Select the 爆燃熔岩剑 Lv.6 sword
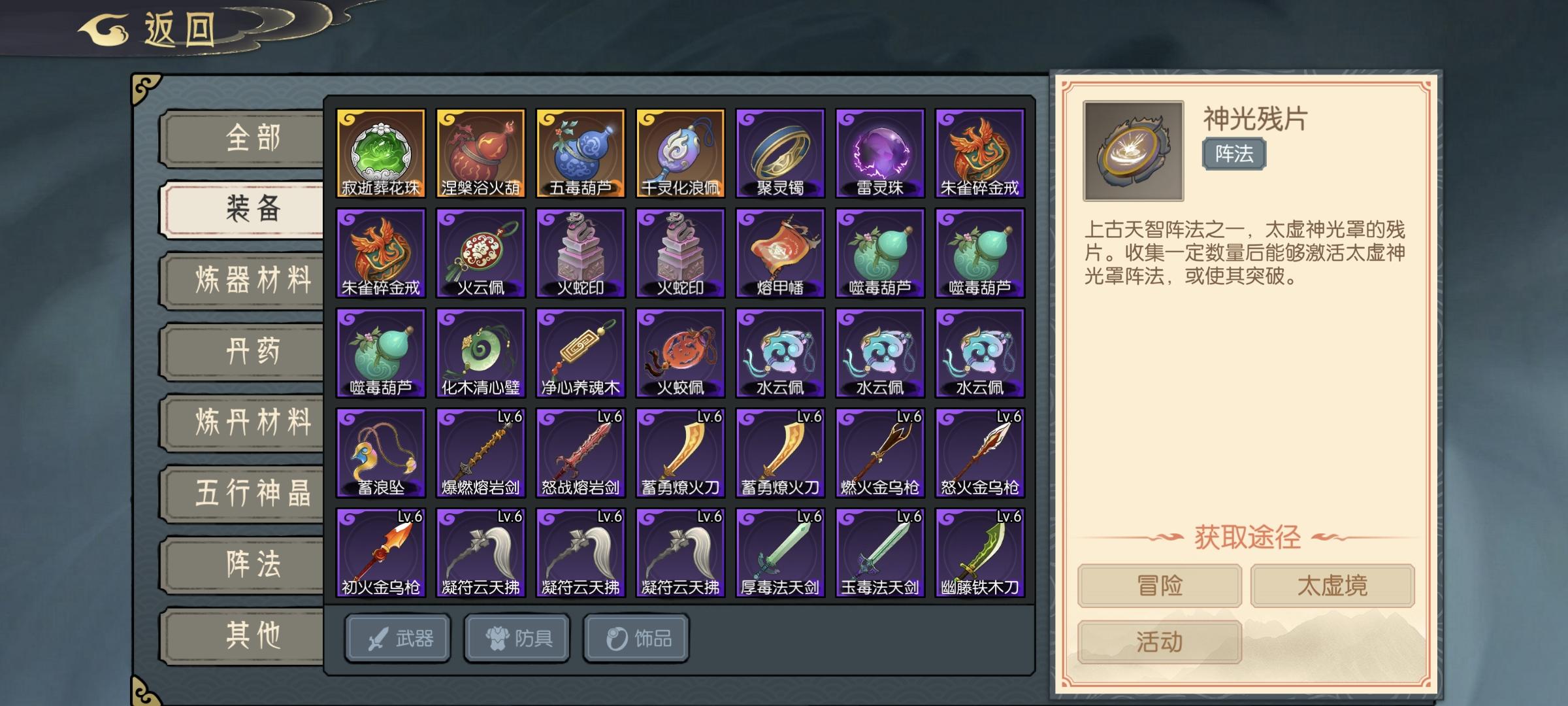This screenshot has width=1568, height=706. pyautogui.click(x=481, y=453)
